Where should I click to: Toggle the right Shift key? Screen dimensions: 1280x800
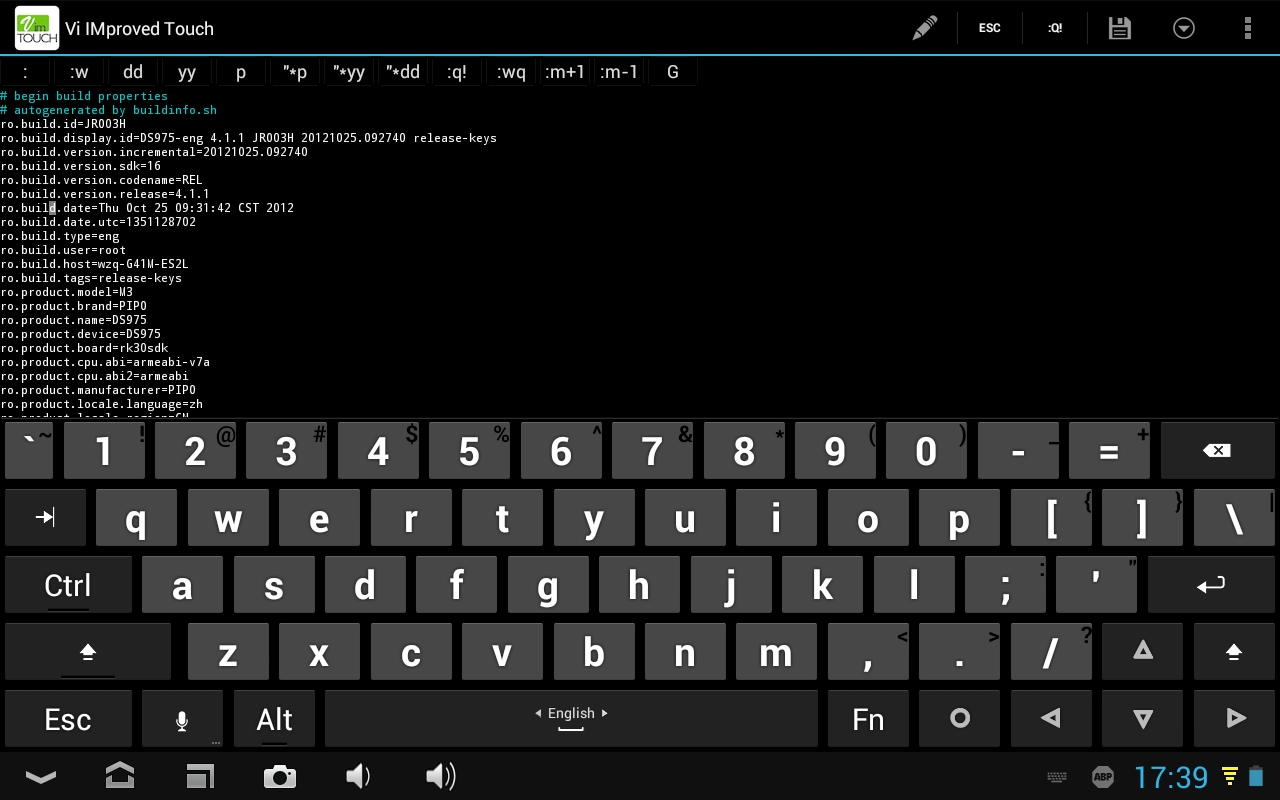1233,652
